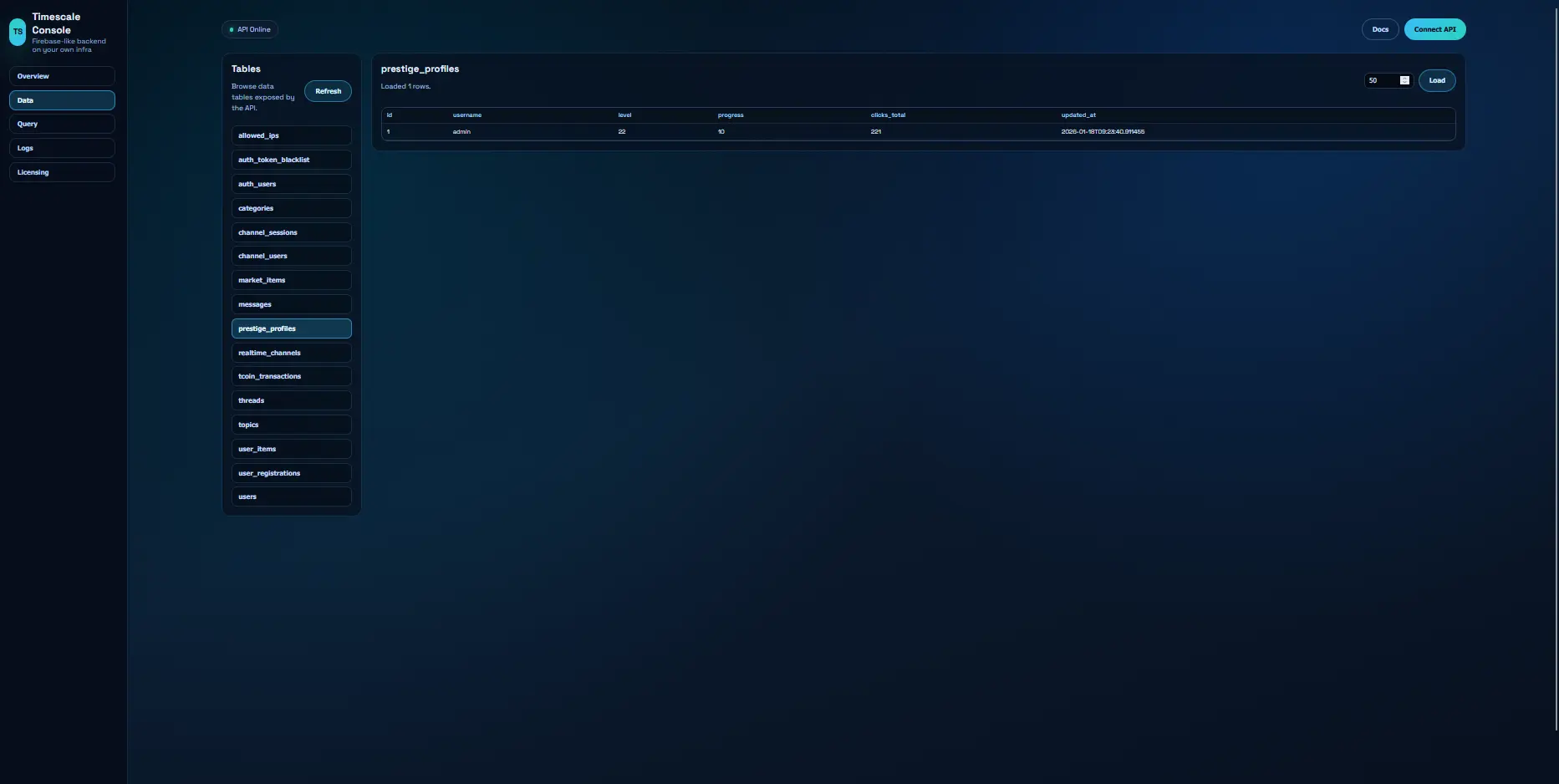Image resolution: width=1559 pixels, height=784 pixels.
Task: Click the Load rows button
Action: [1436, 81]
